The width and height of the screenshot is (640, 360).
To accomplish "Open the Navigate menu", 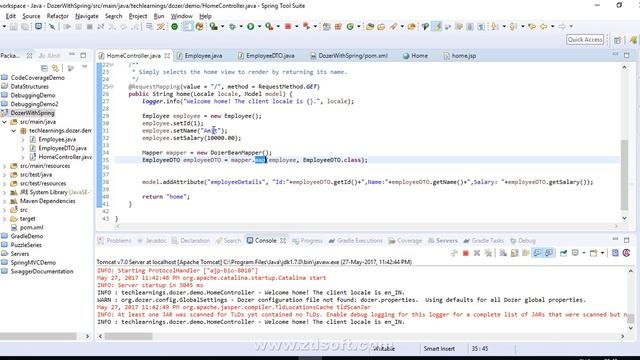I will point(87,16).
